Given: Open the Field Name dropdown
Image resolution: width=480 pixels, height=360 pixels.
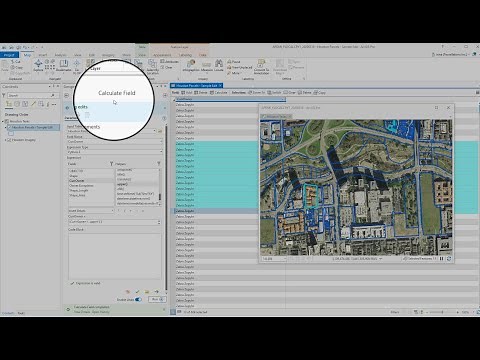Looking at the screenshot, I should pyautogui.click(x=161, y=142).
